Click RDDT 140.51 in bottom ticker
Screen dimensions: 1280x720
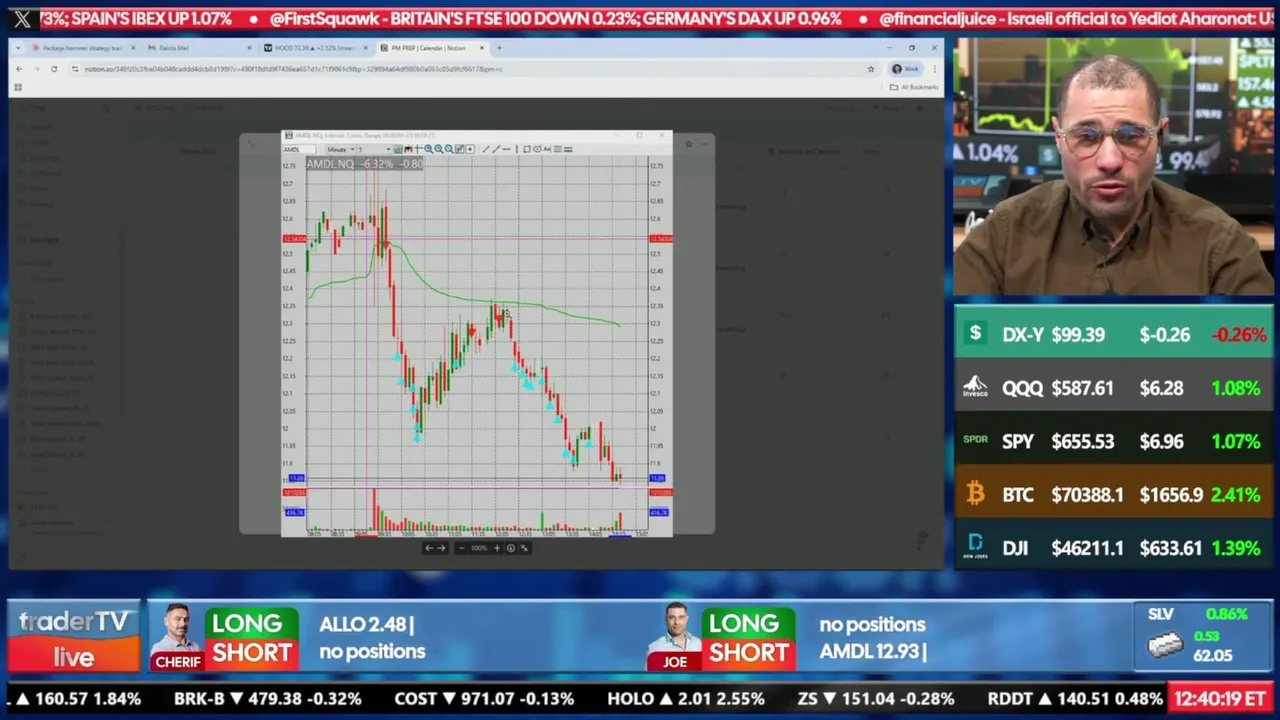click(x=1075, y=698)
